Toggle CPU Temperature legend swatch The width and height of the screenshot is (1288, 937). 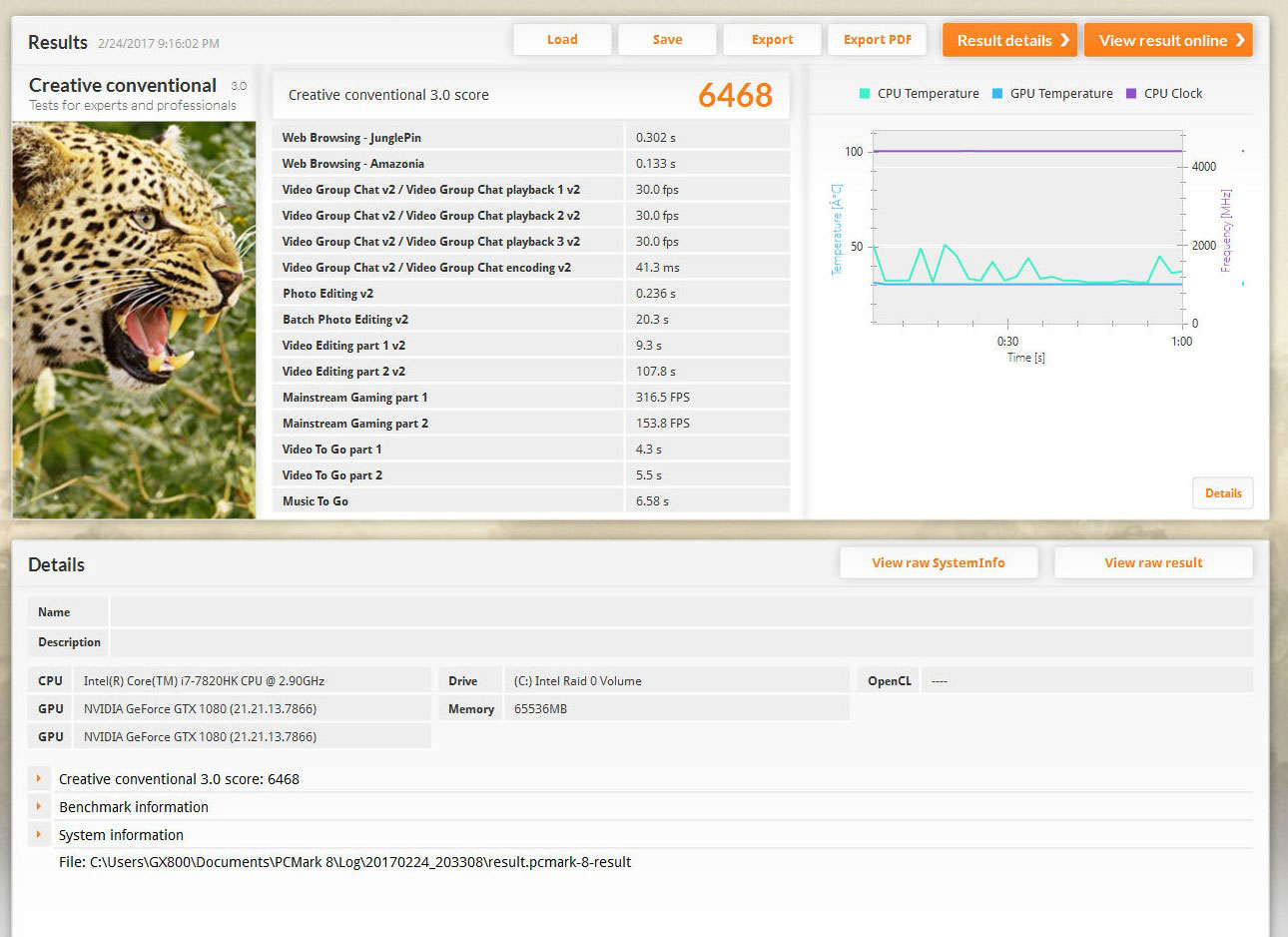pyautogui.click(x=865, y=94)
